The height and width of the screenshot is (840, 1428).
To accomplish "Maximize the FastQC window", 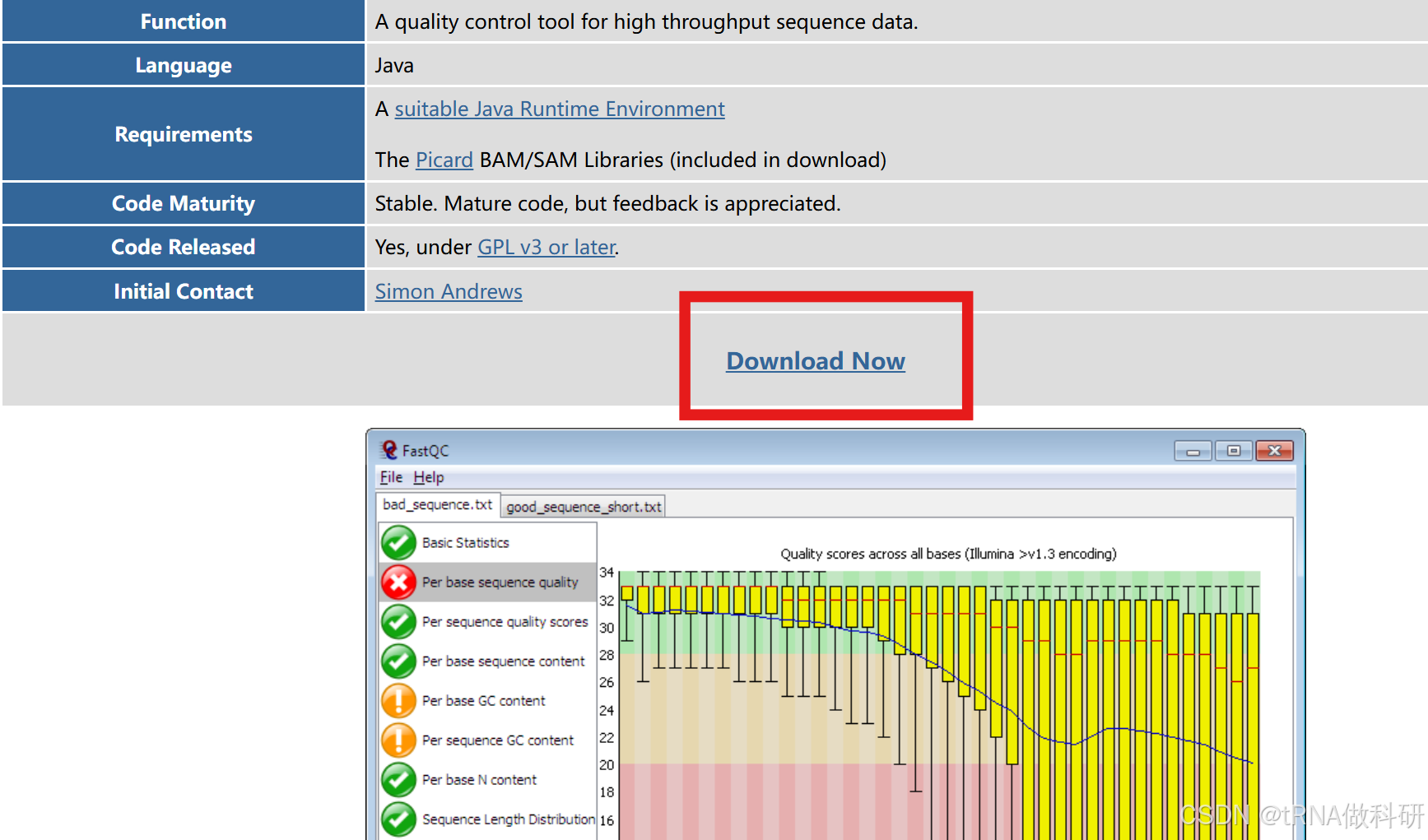I will pos(1233,451).
